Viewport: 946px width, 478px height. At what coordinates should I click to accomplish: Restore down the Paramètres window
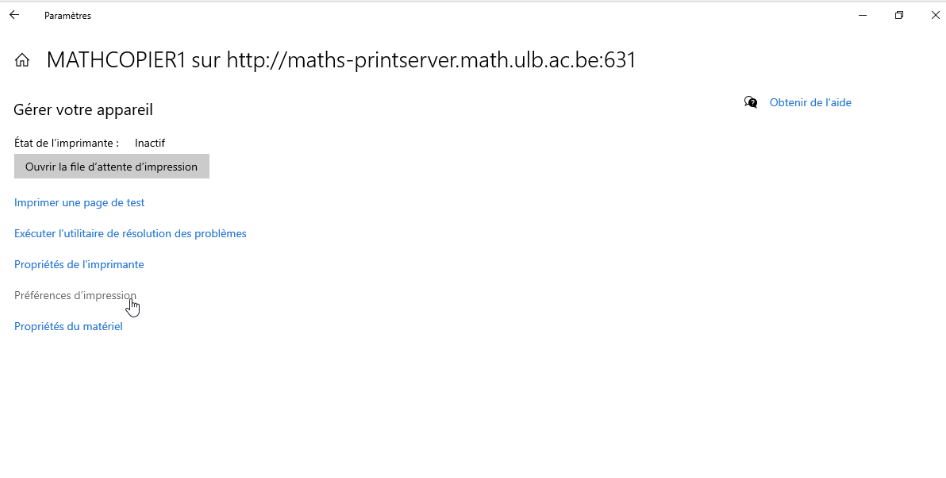pyautogui.click(x=899, y=15)
